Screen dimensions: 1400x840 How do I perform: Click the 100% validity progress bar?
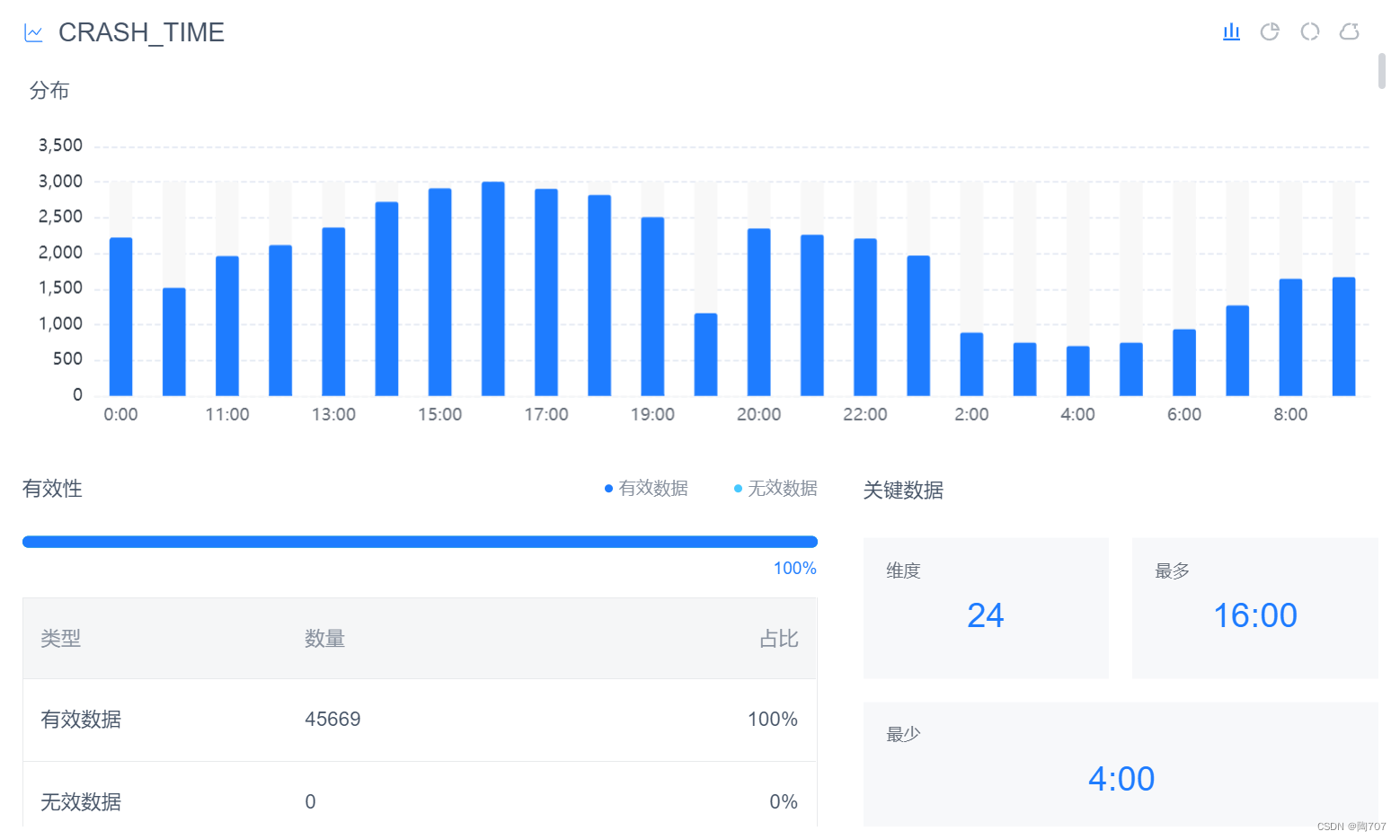tap(420, 542)
